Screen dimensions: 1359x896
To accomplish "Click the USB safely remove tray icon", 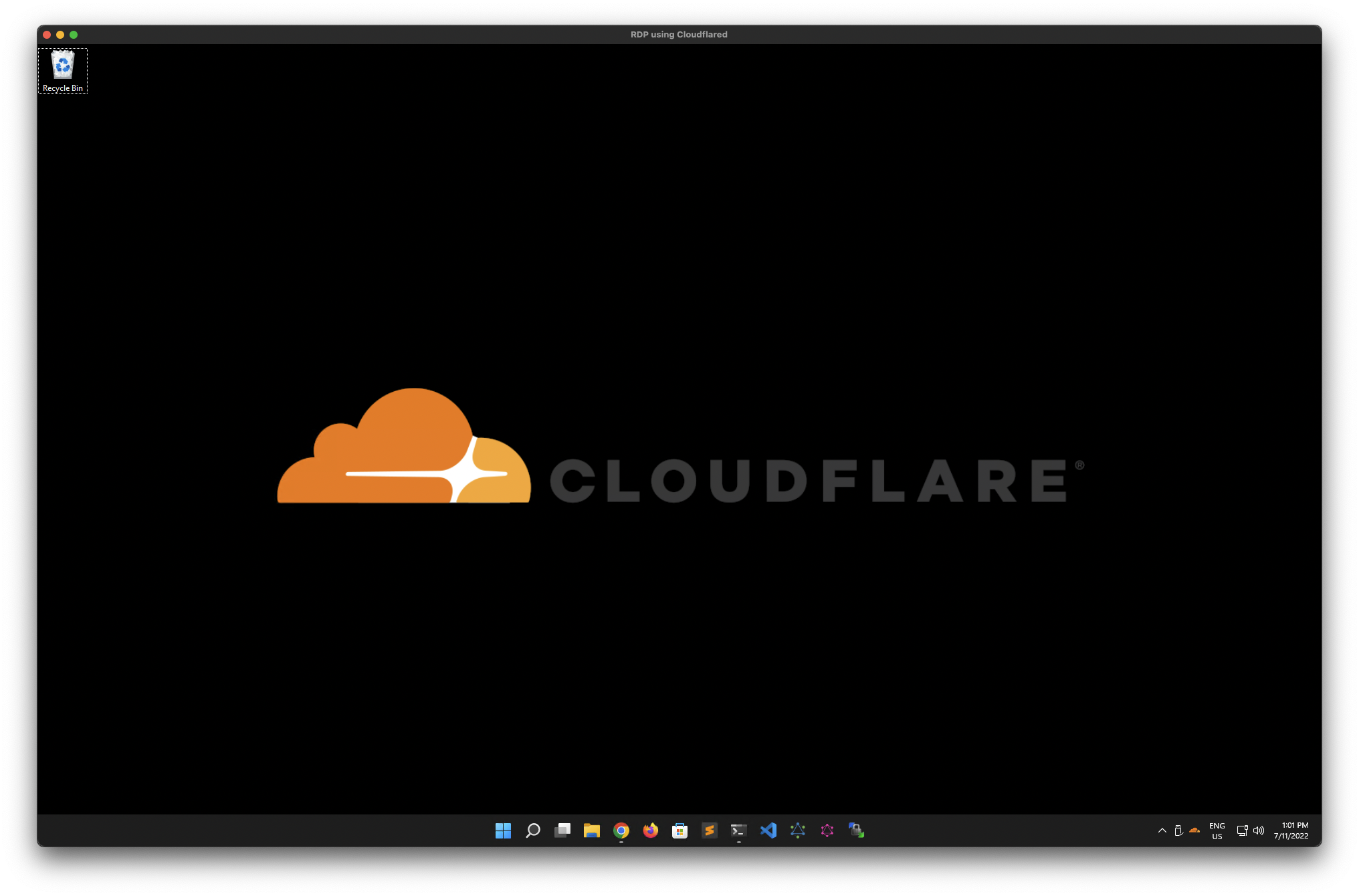I will (x=1178, y=830).
